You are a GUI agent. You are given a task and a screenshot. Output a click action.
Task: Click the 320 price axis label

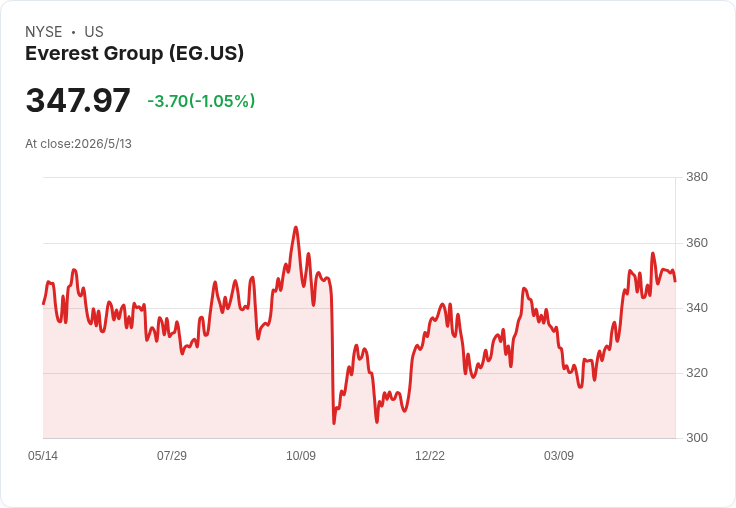(x=697, y=373)
